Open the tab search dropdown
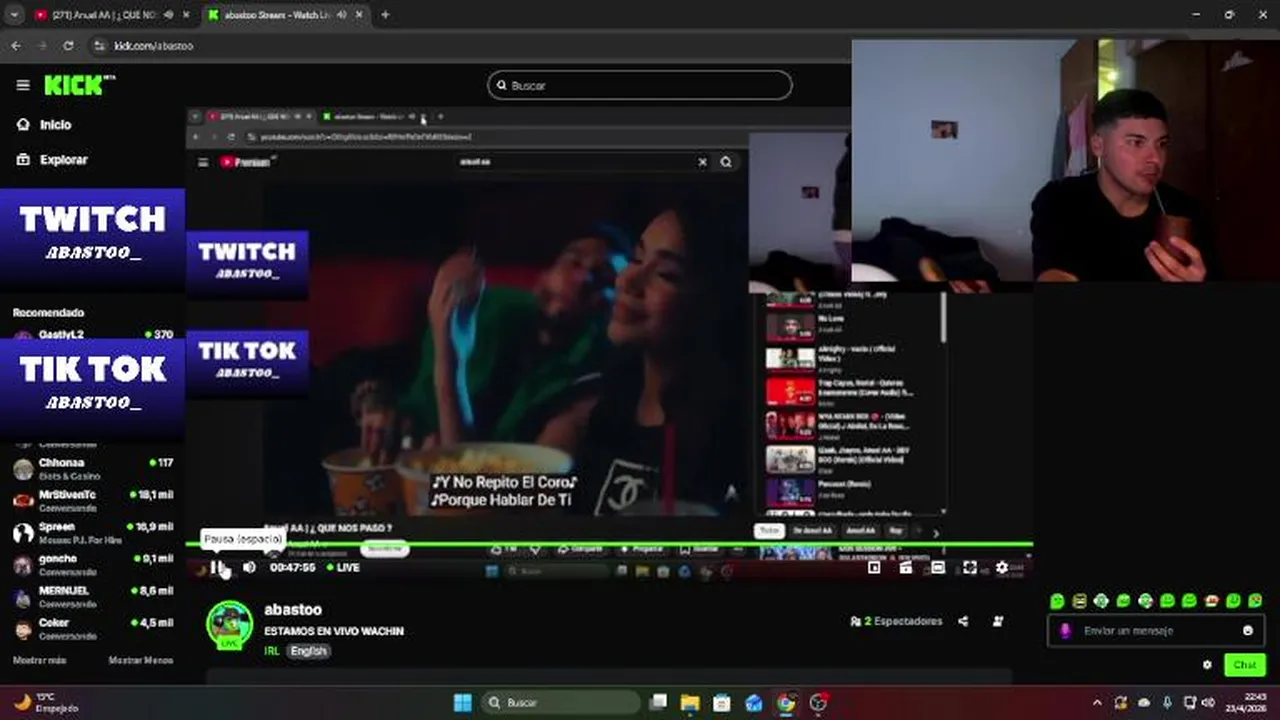 (x=14, y=15)
